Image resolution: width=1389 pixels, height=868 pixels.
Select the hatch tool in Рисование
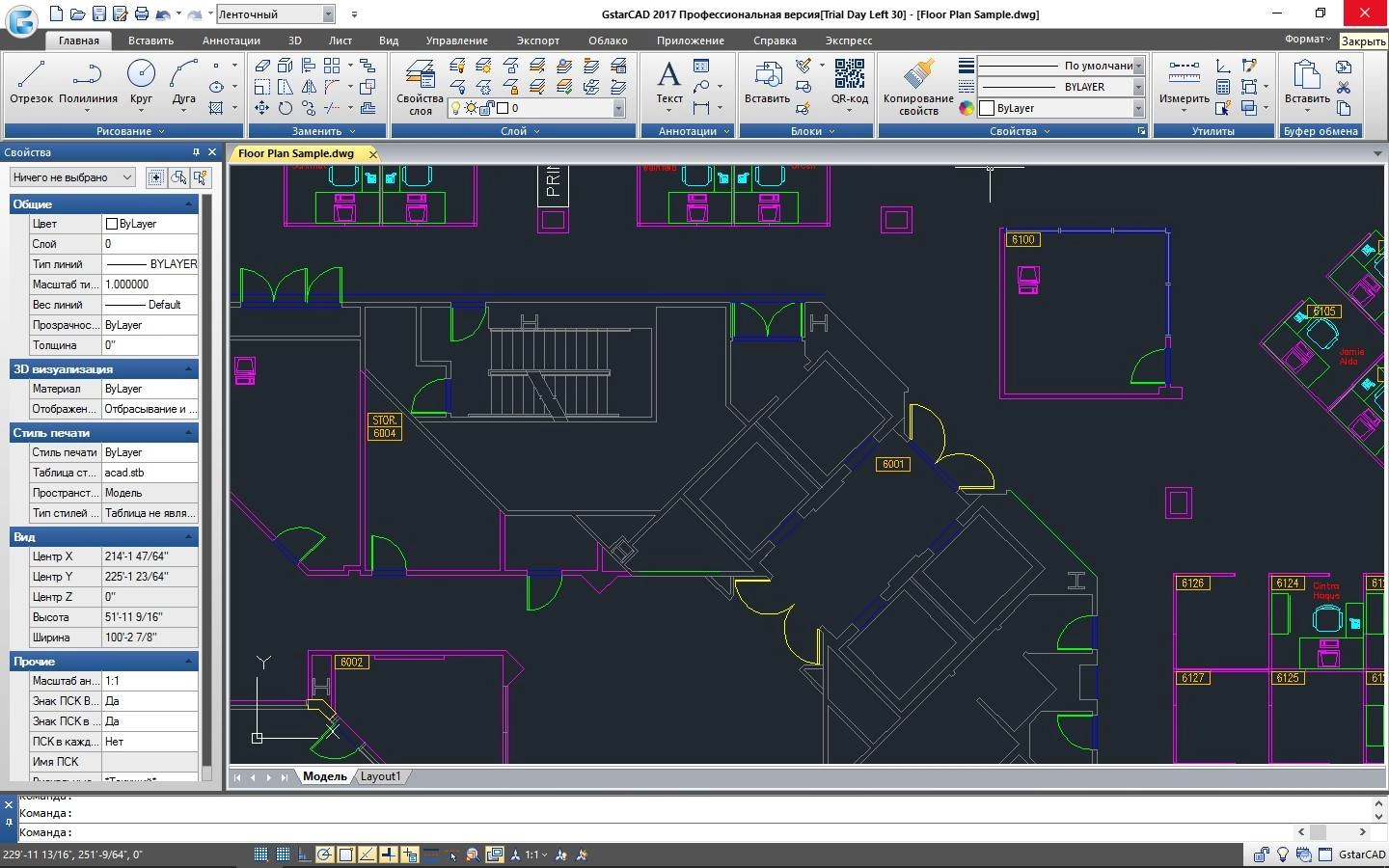pos(216,108)
